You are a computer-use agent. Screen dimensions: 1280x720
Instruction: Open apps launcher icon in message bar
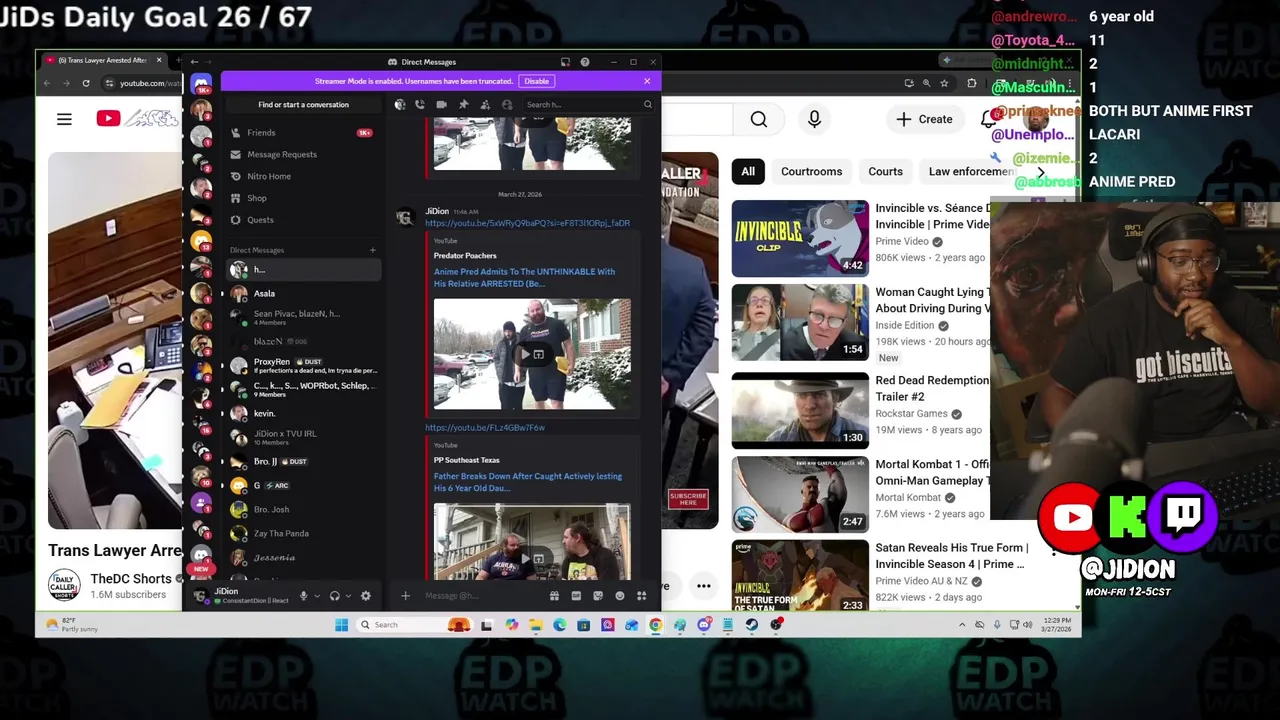(x=641, y=596)
